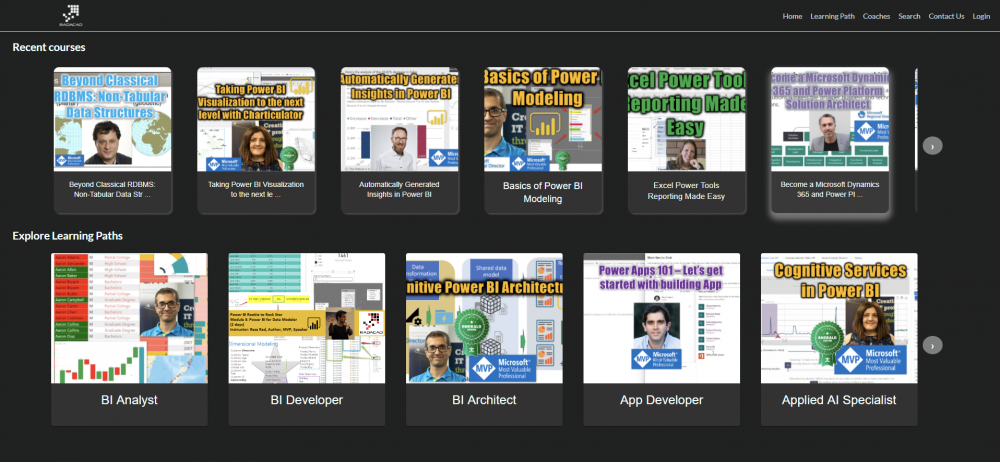Click Login in the top navigation
Viewport: 1000px width, 462px height.
981,16
